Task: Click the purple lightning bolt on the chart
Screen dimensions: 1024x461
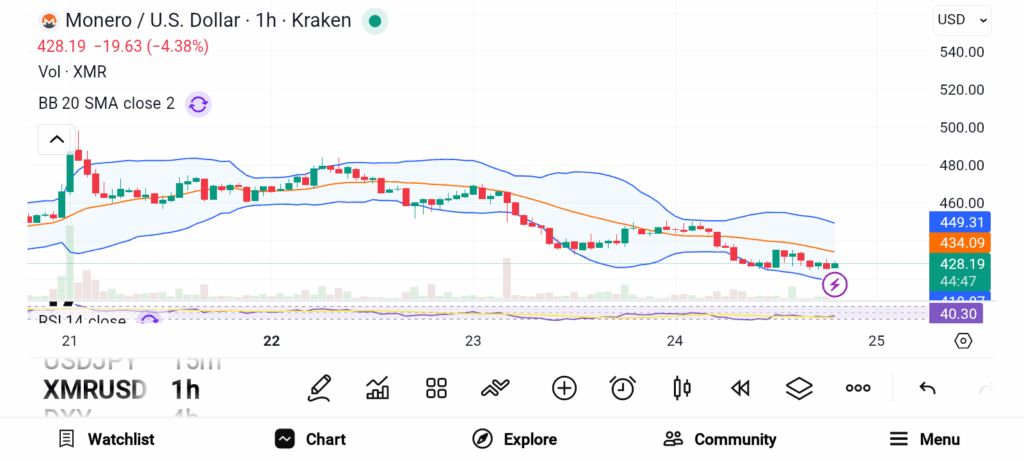Action: point(834,285)
